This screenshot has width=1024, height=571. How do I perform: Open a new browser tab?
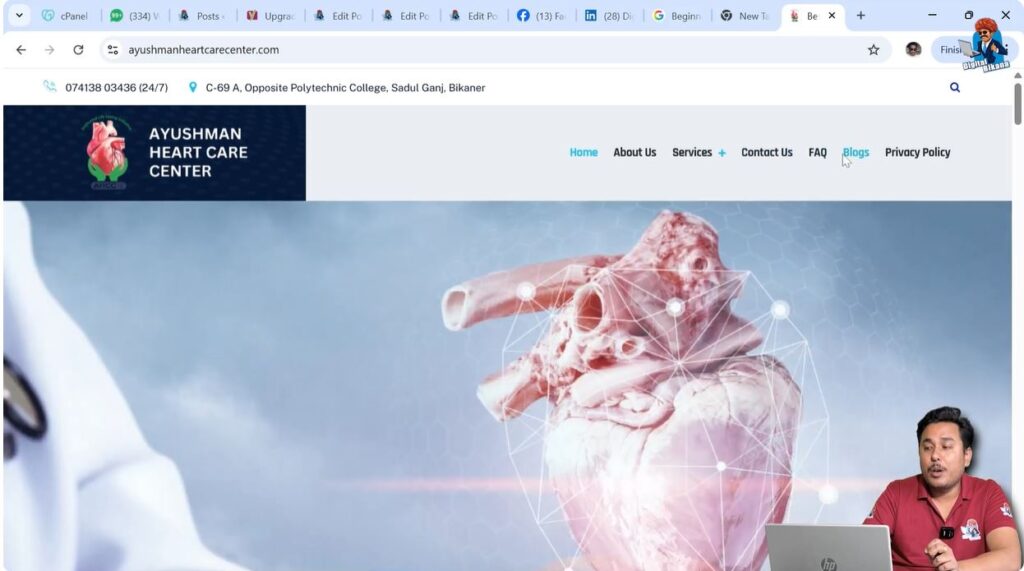(x=861, y=16)
